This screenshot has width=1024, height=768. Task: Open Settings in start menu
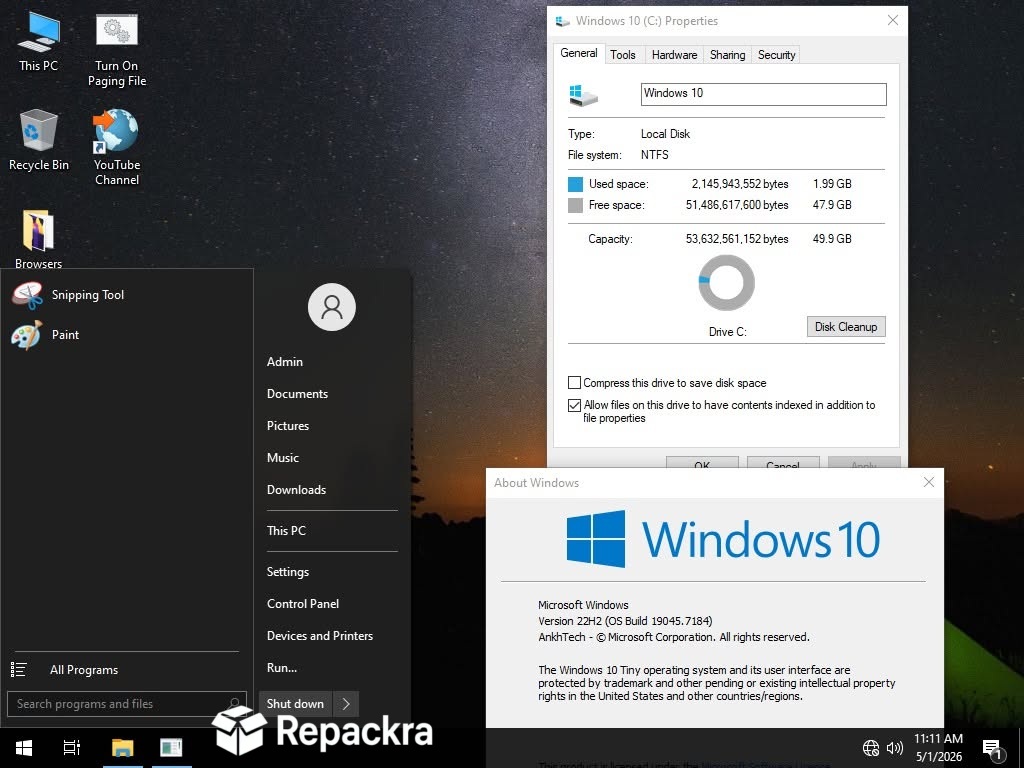288,572
